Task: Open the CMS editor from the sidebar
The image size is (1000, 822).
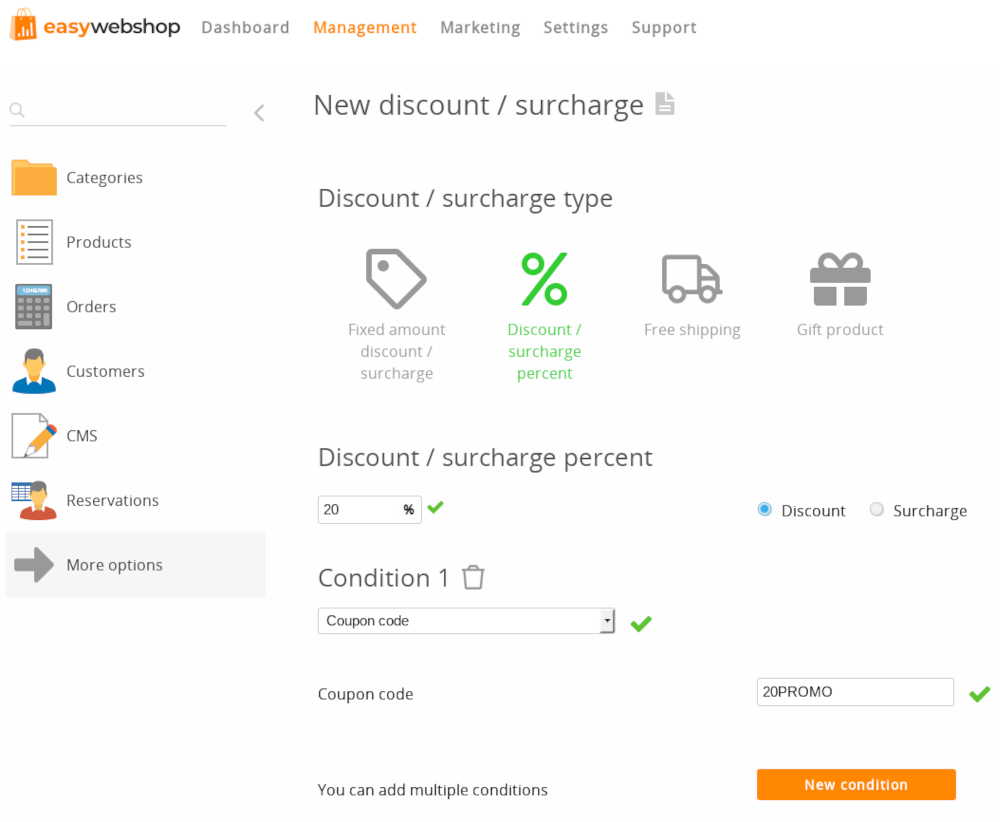Action: (82, 435)
